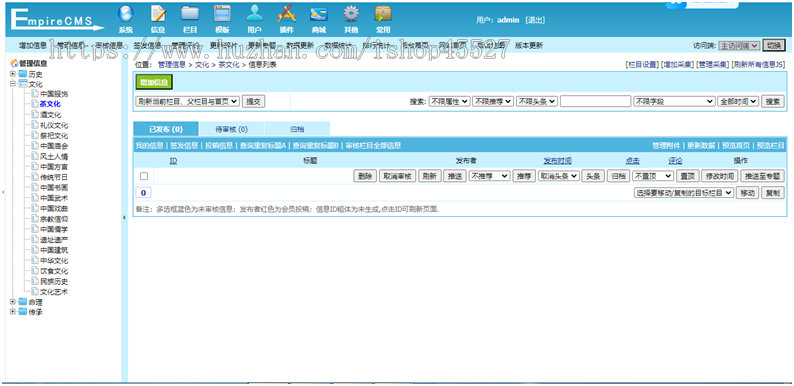The height and width of the screenshot is (386, 794).
Task: Click the 搜索 button
Action: pos(773,101)
